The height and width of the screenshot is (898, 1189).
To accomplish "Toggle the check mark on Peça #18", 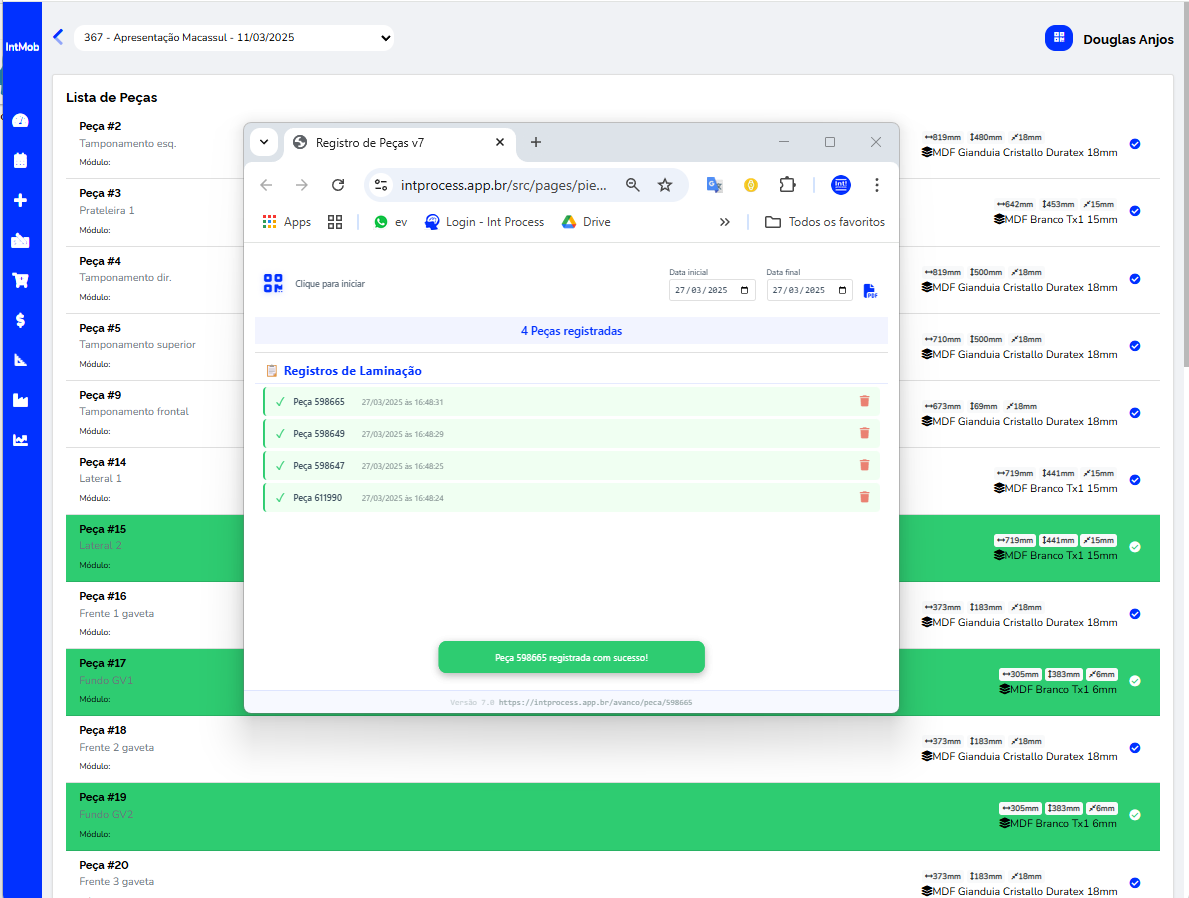I will 1134,748.
